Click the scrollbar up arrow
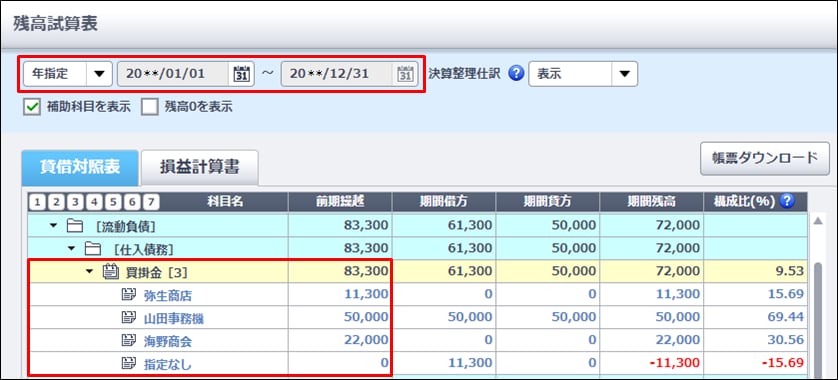Viewport: 838px width, 380px height. point(818,221)
